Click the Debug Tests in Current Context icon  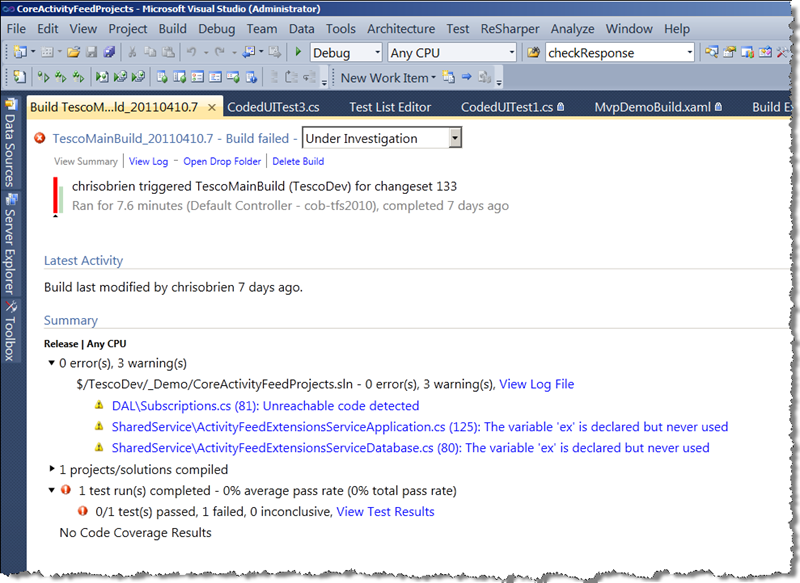pos(102,77)
